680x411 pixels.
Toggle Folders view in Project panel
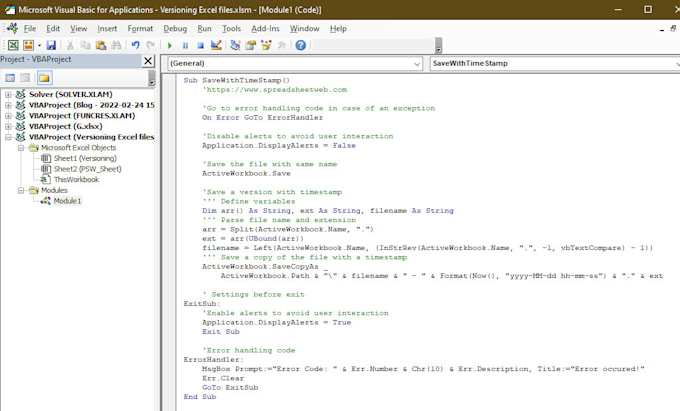click(45, 77)
